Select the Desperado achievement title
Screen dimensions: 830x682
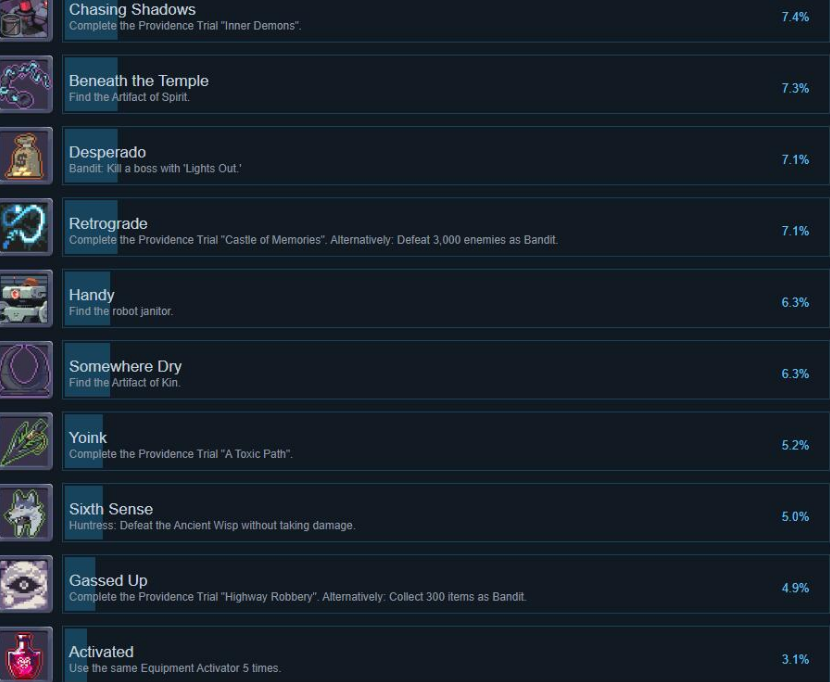(107, 152)
